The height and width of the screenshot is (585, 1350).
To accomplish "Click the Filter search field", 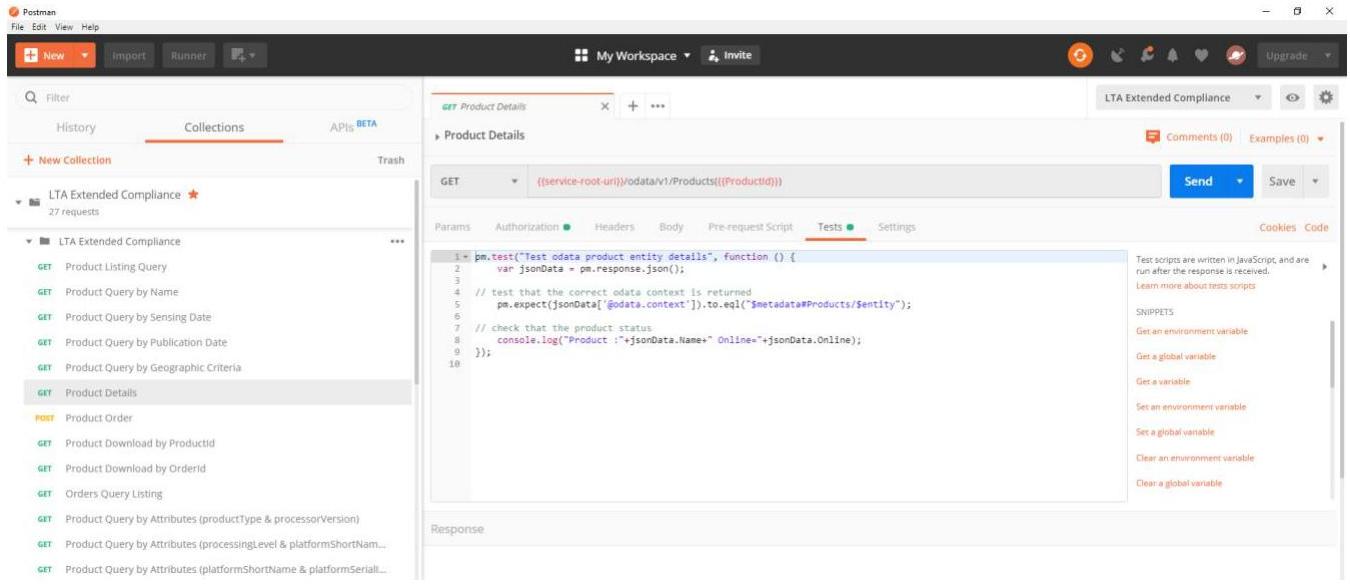I will click(x=215, y=97).
